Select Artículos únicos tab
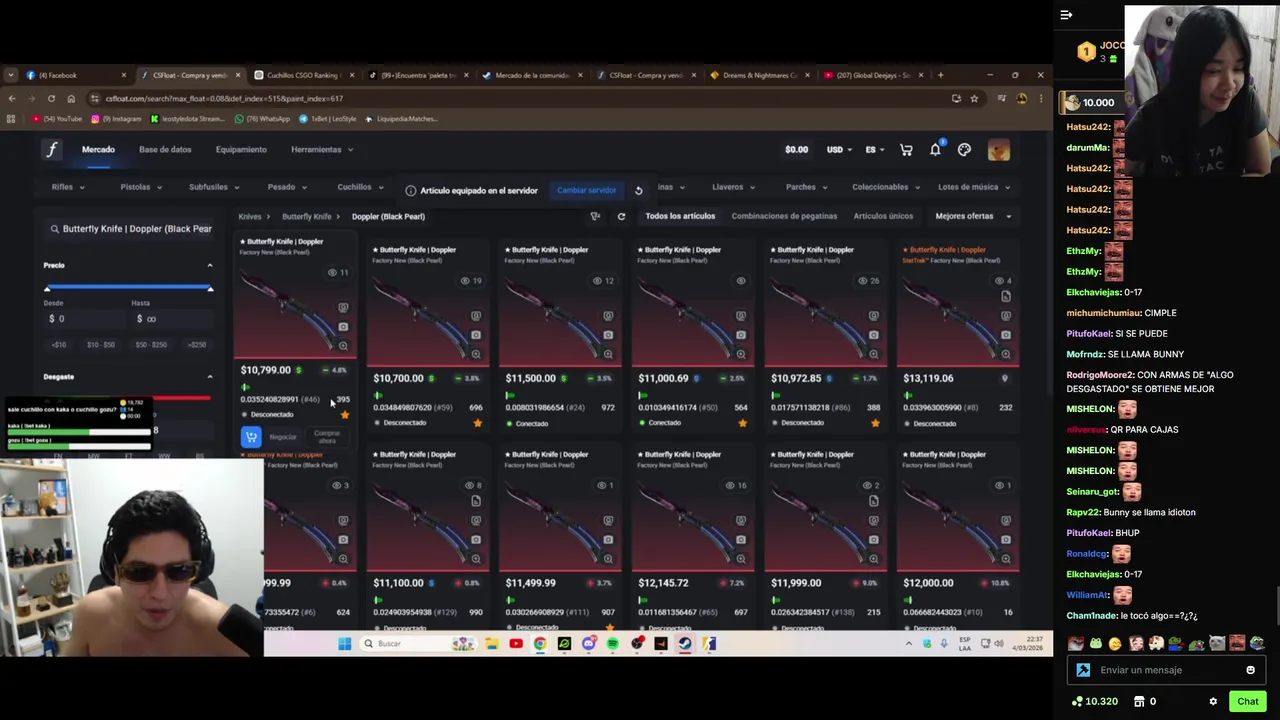Image resolution: width=1280 pixels, height=720 pixels. coord(883,216)
